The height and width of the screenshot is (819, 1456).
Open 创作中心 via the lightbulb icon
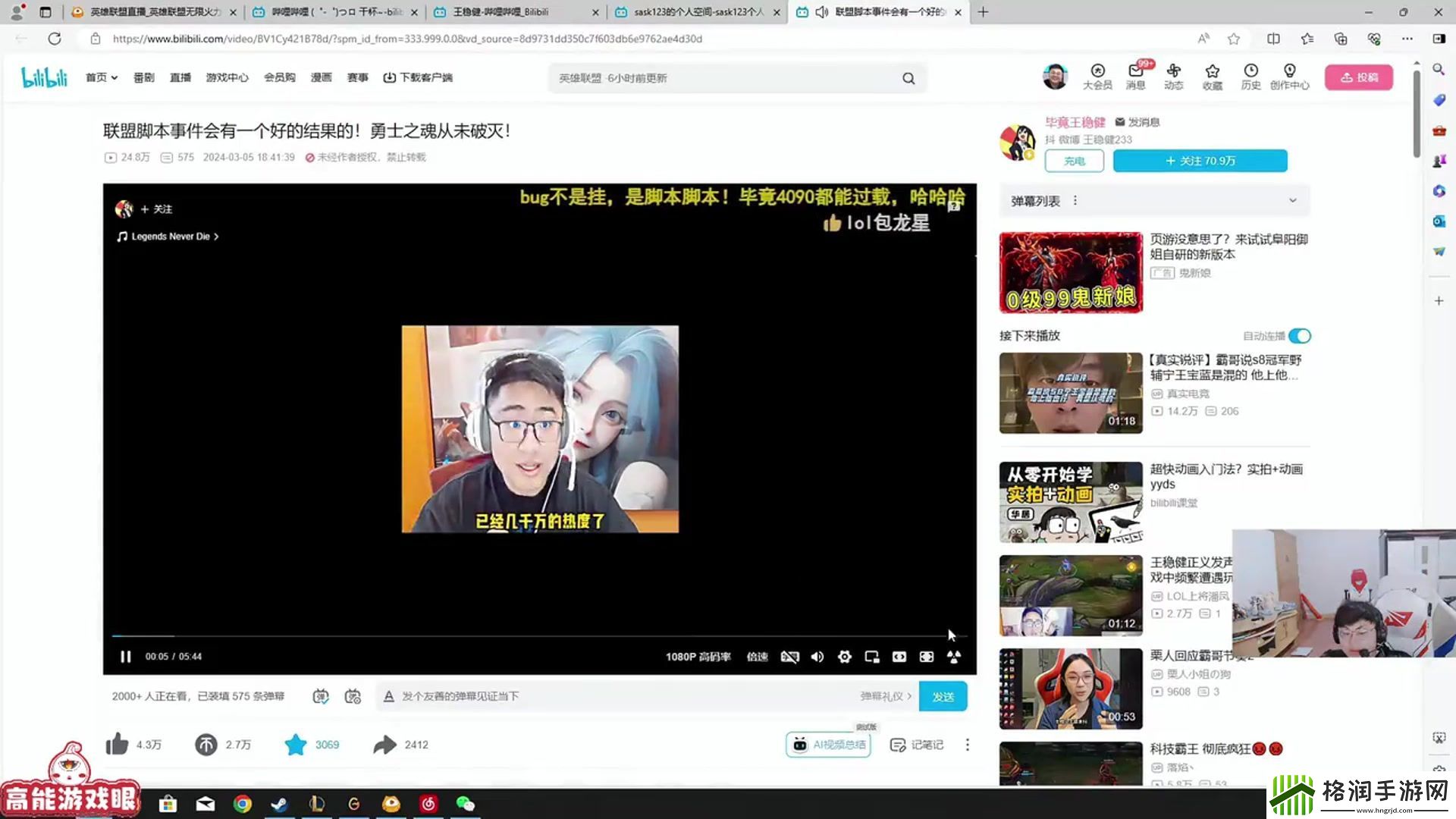coord(1289,77)
